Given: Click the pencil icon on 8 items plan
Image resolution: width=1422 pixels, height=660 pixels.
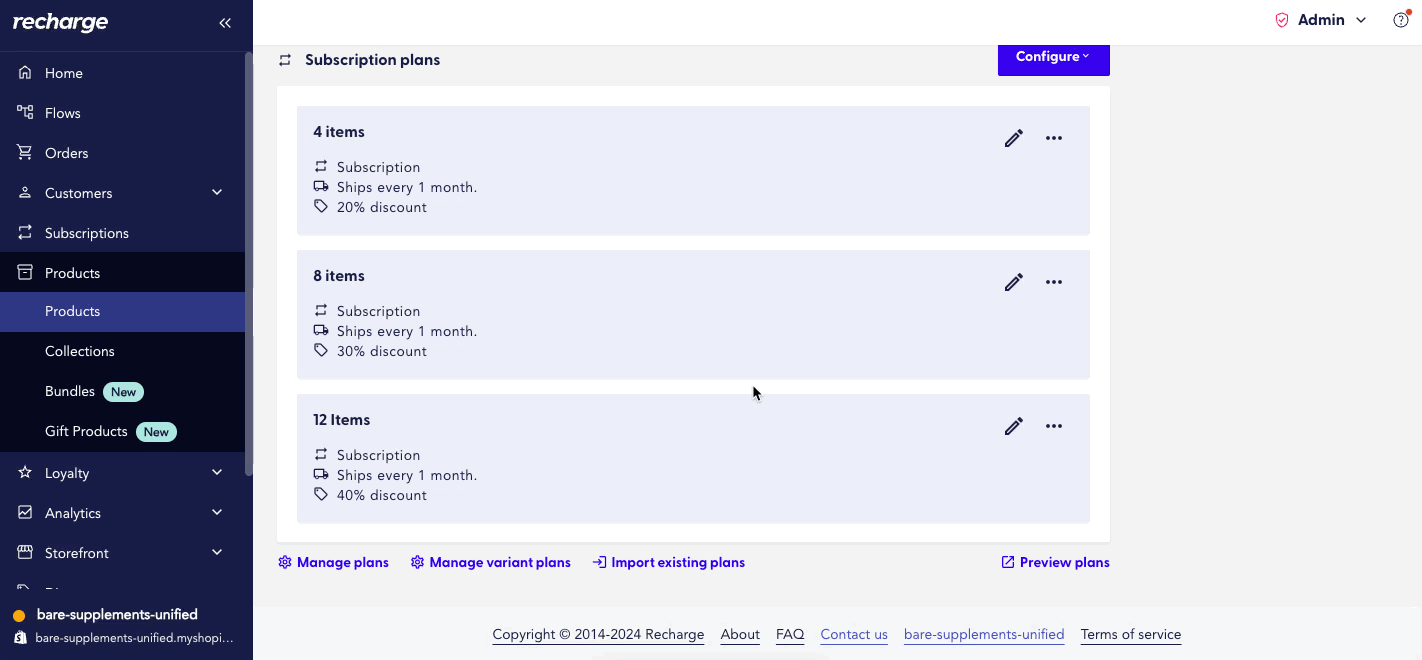Looking at the screenshot, I should (x=1014, y=282).
